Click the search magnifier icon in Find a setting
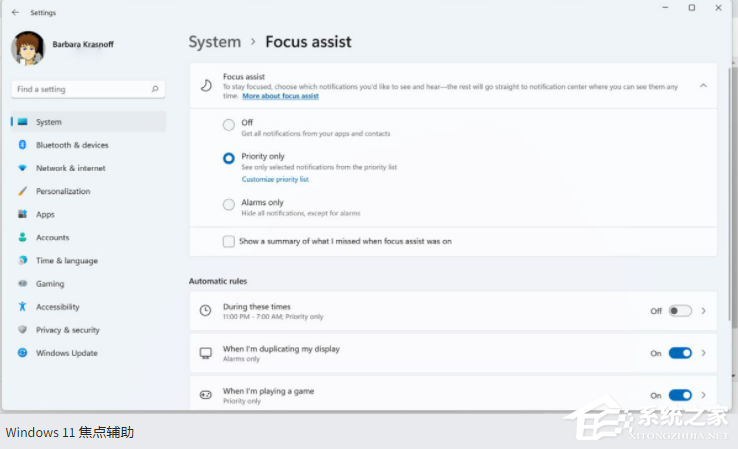 point(155,89)
